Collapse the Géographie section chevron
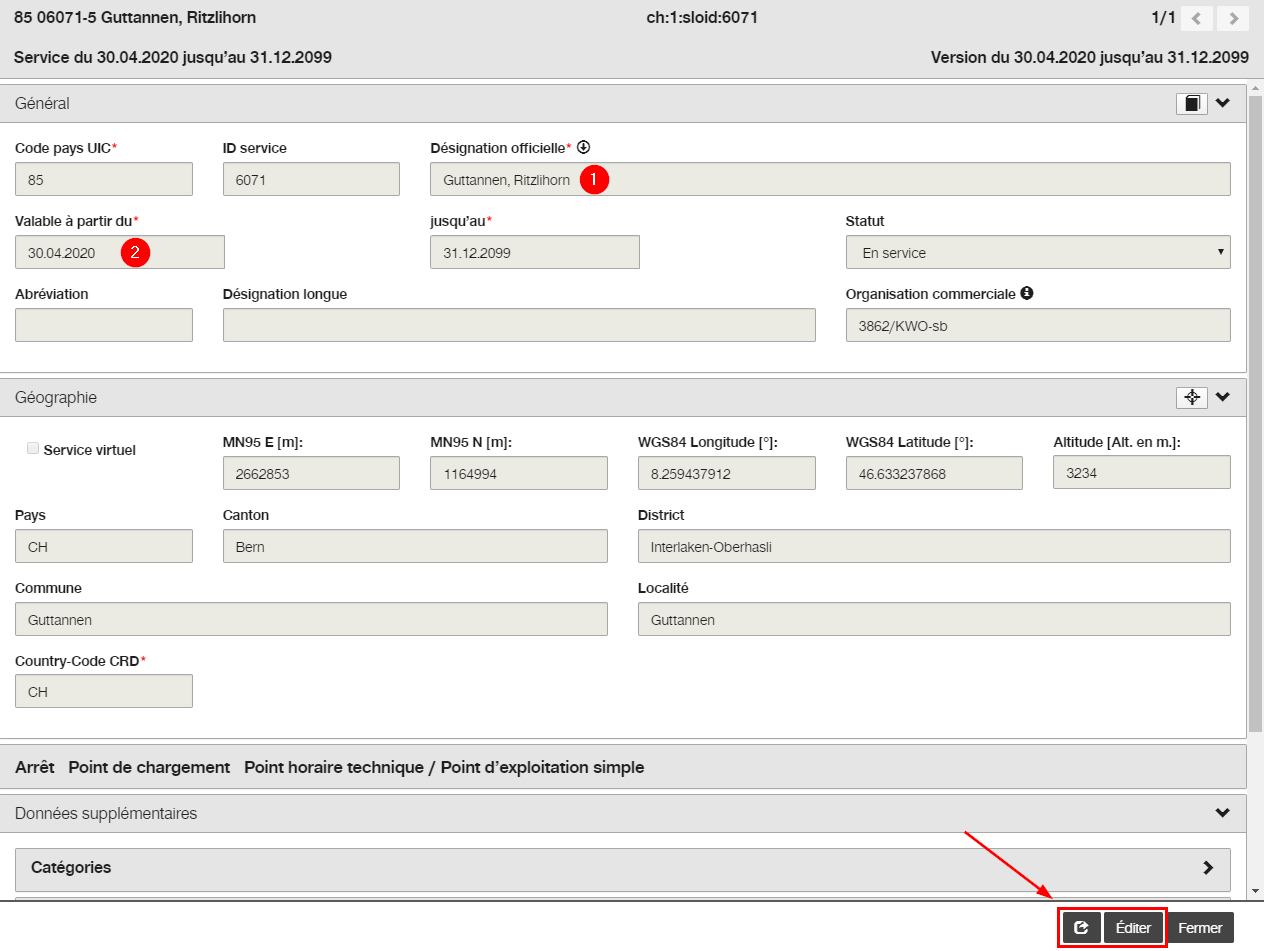1267x951 pixels. 1223,397
